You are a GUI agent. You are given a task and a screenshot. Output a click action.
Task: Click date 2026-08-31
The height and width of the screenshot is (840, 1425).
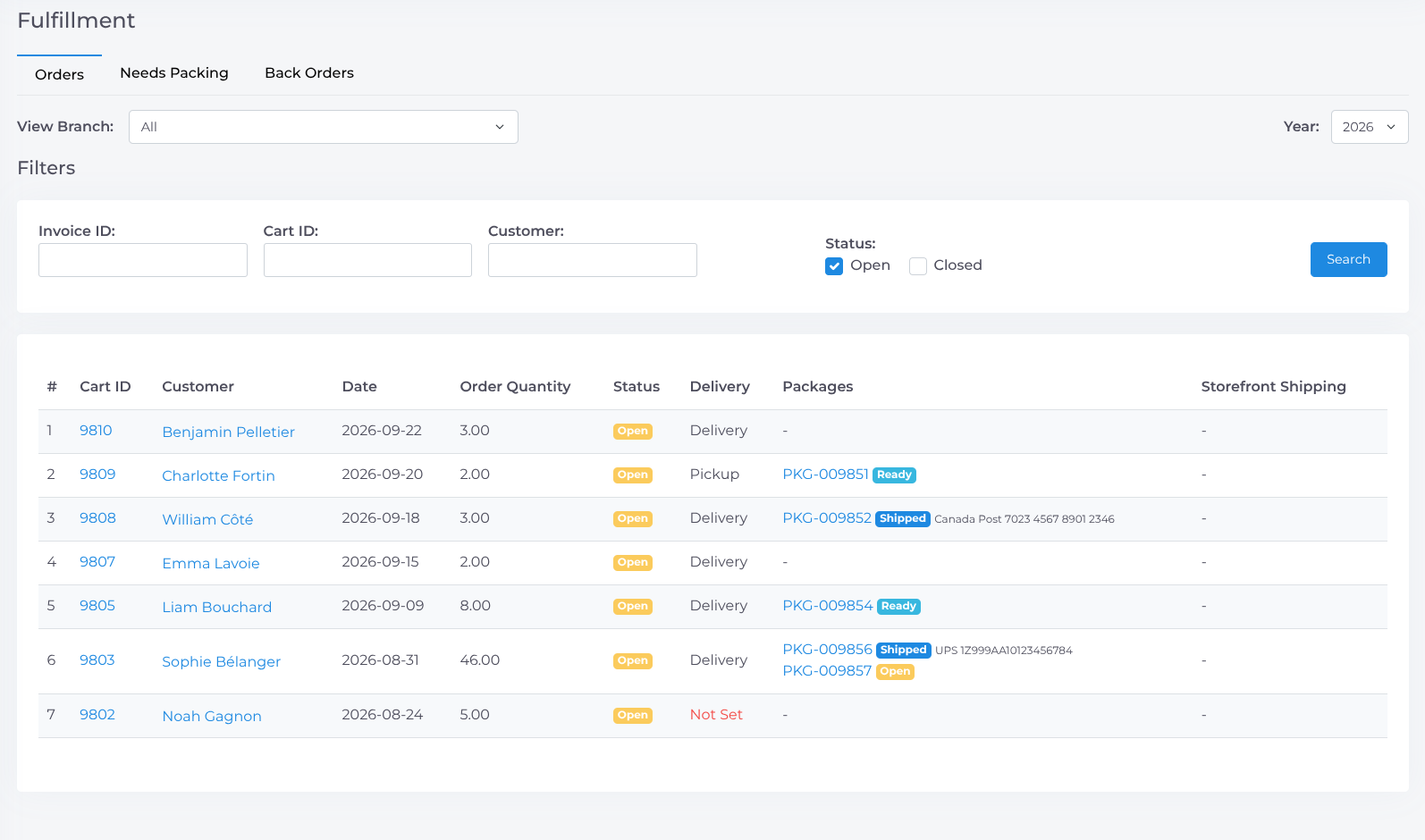point(380,660)
